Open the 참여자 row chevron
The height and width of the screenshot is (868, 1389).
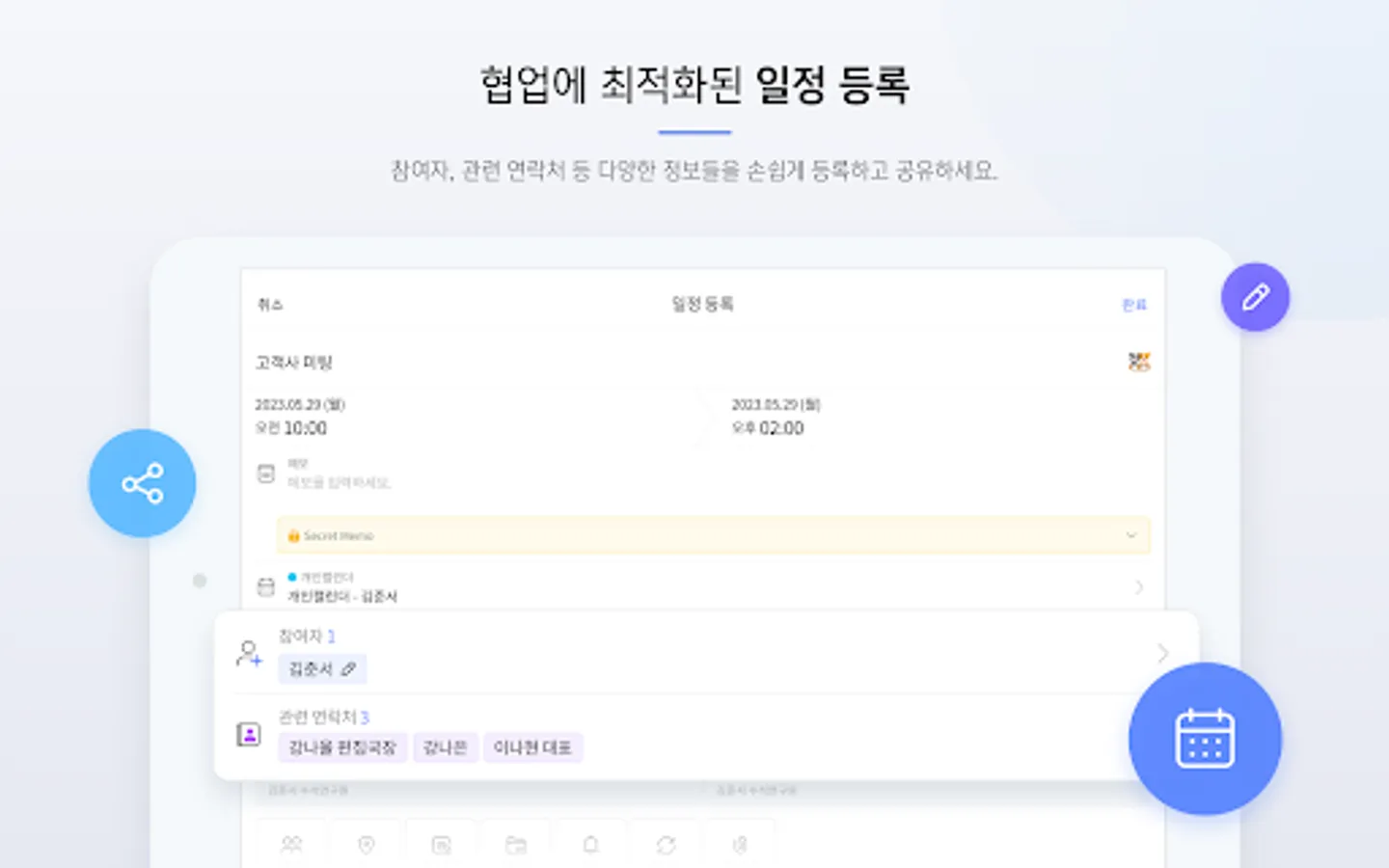click(x=1163, y=654)
